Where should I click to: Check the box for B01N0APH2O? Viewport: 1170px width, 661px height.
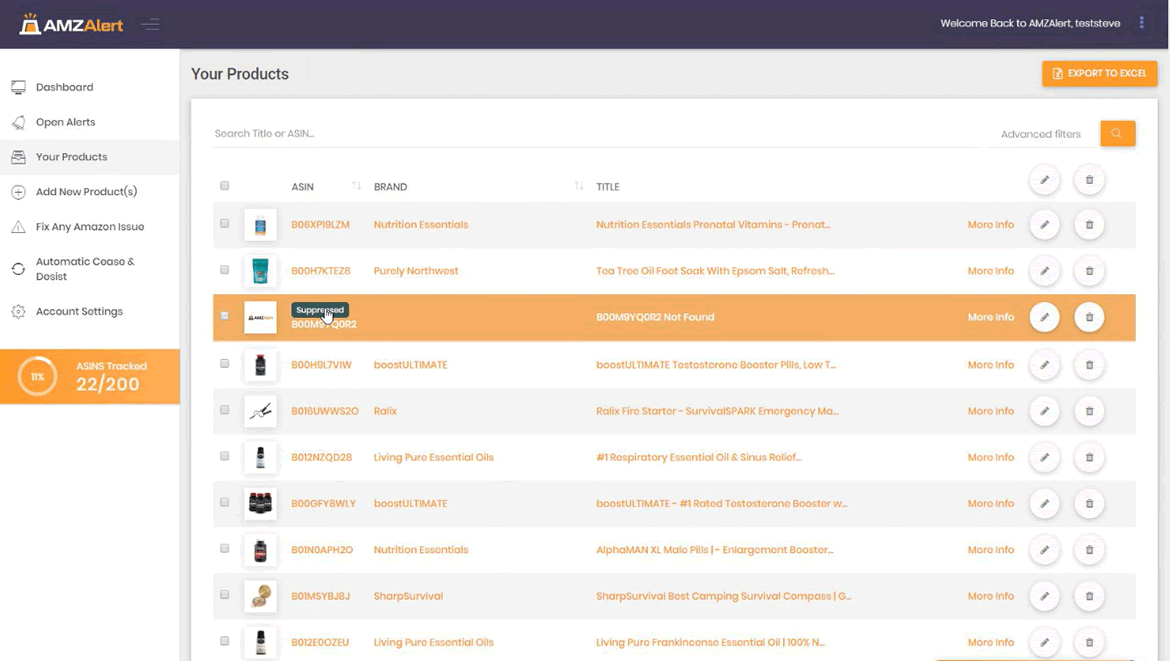pos(225,549)
